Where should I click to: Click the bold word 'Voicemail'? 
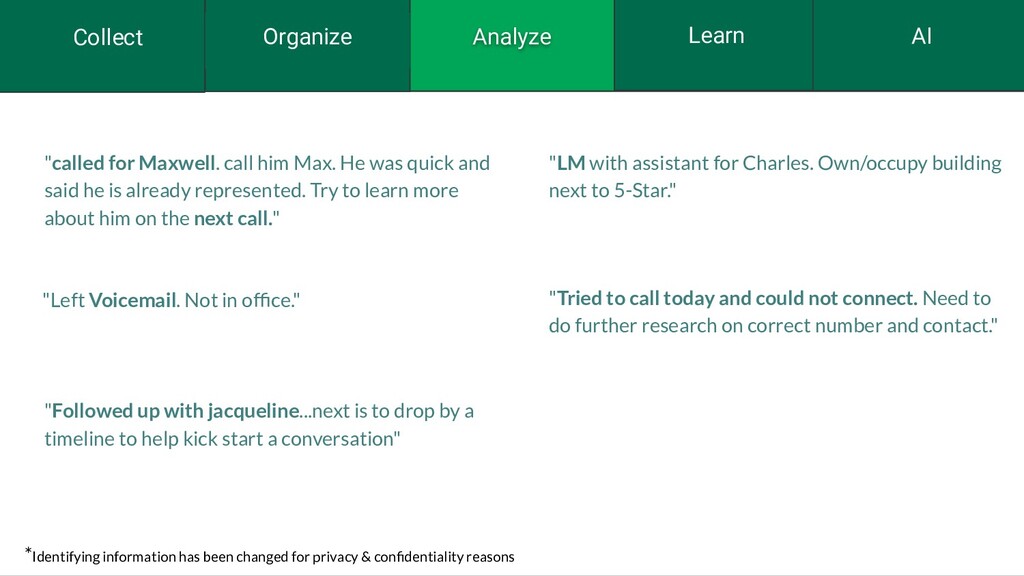click(x=132, y=300)
